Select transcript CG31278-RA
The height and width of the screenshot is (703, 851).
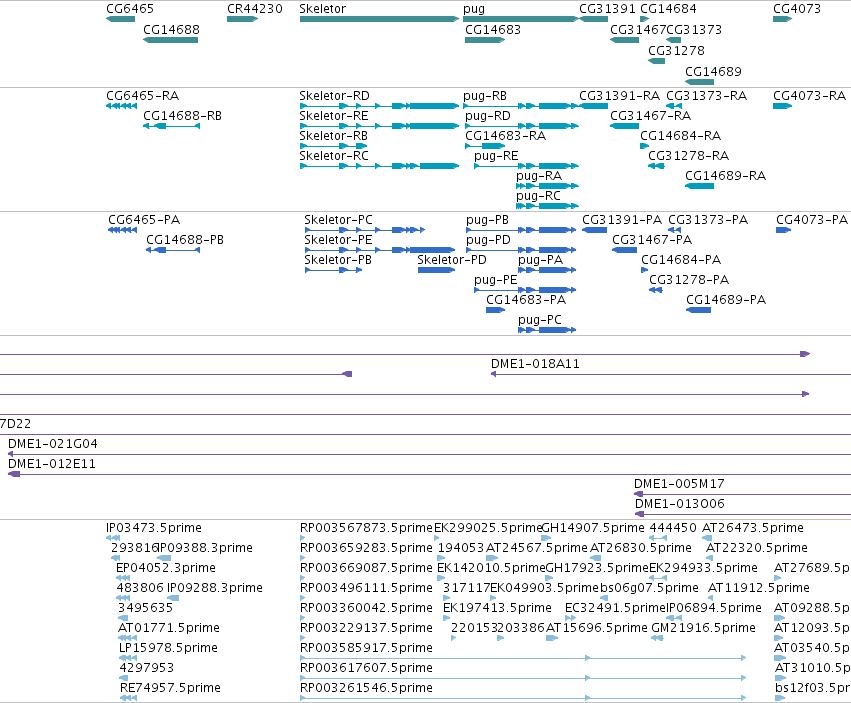point(688,156)
